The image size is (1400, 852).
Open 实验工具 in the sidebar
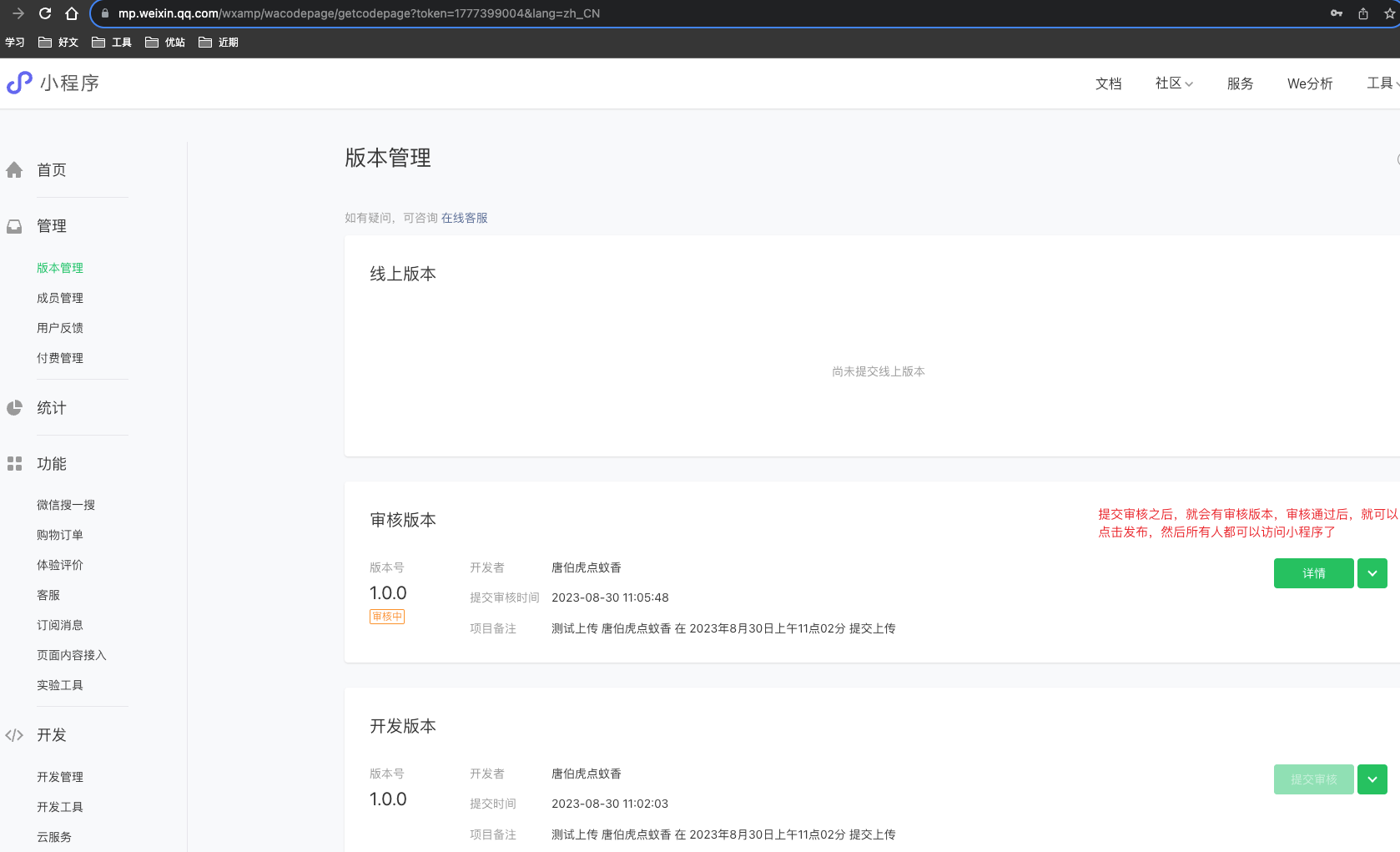60,685
